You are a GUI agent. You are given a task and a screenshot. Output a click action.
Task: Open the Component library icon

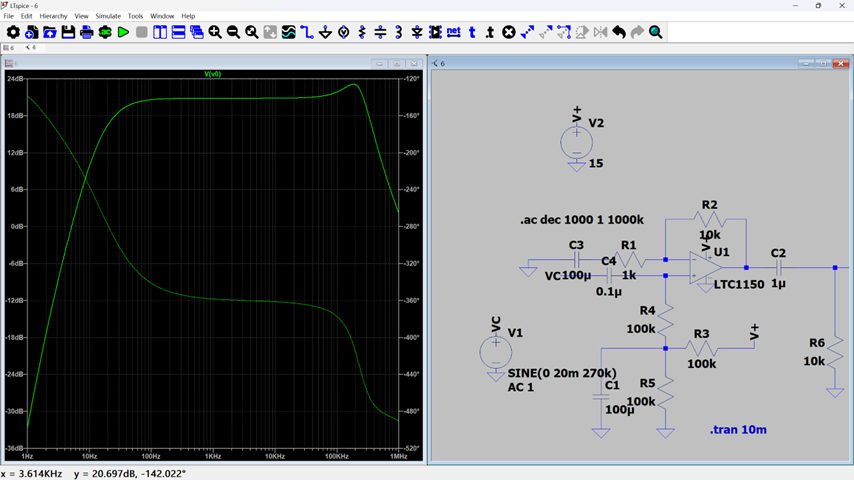[435, 32]
